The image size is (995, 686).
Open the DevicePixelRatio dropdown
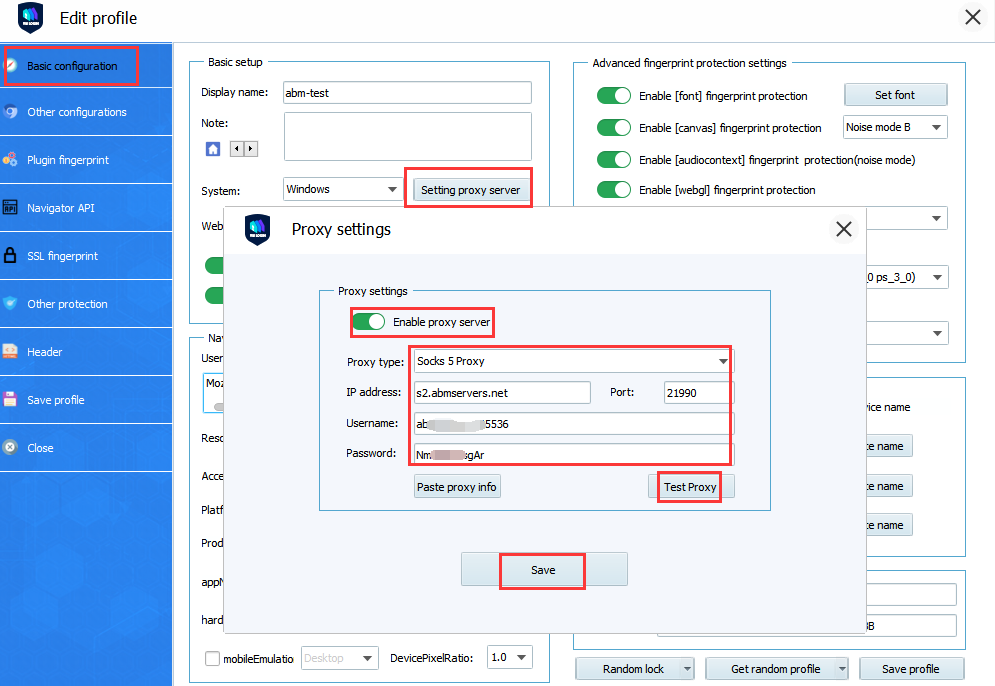point(509,658)
